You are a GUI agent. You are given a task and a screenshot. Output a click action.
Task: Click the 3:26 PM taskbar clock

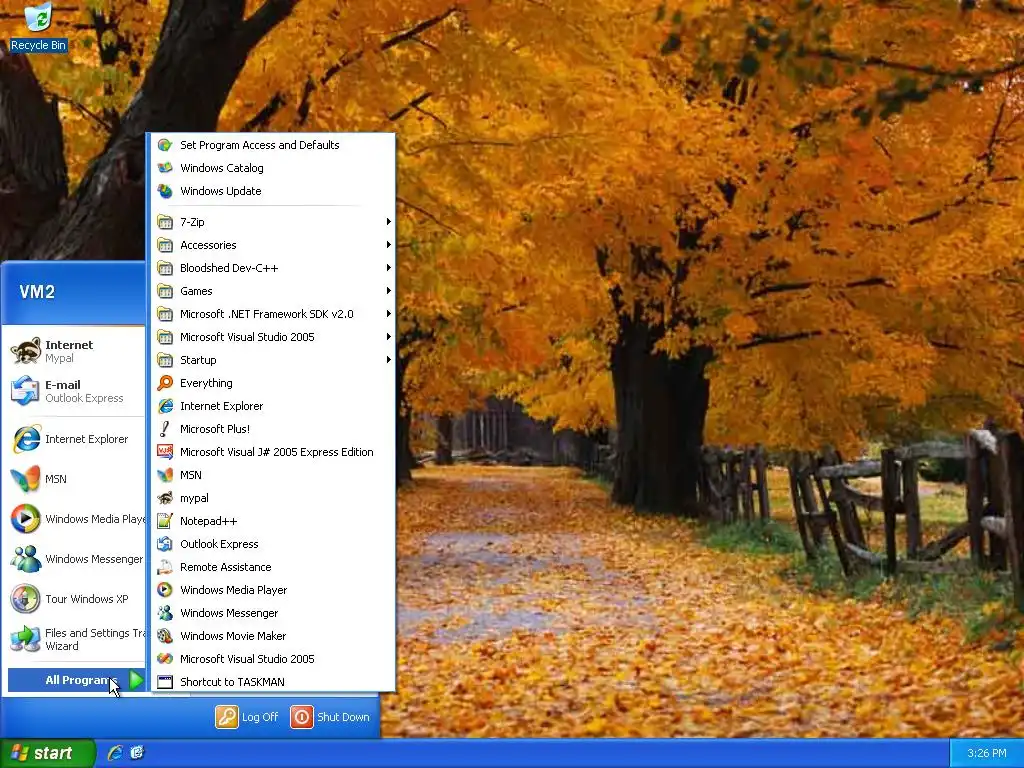coord(986,753)
